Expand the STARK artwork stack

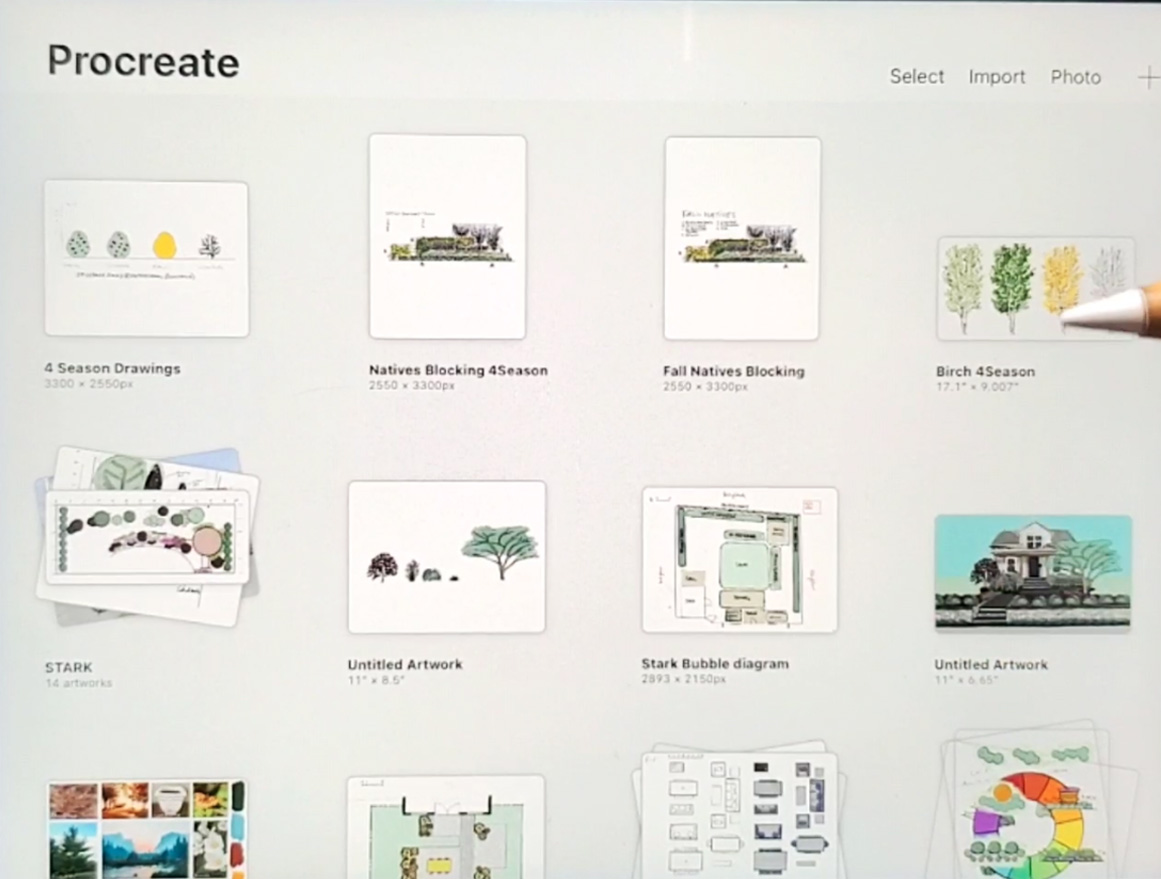point(146,535)
